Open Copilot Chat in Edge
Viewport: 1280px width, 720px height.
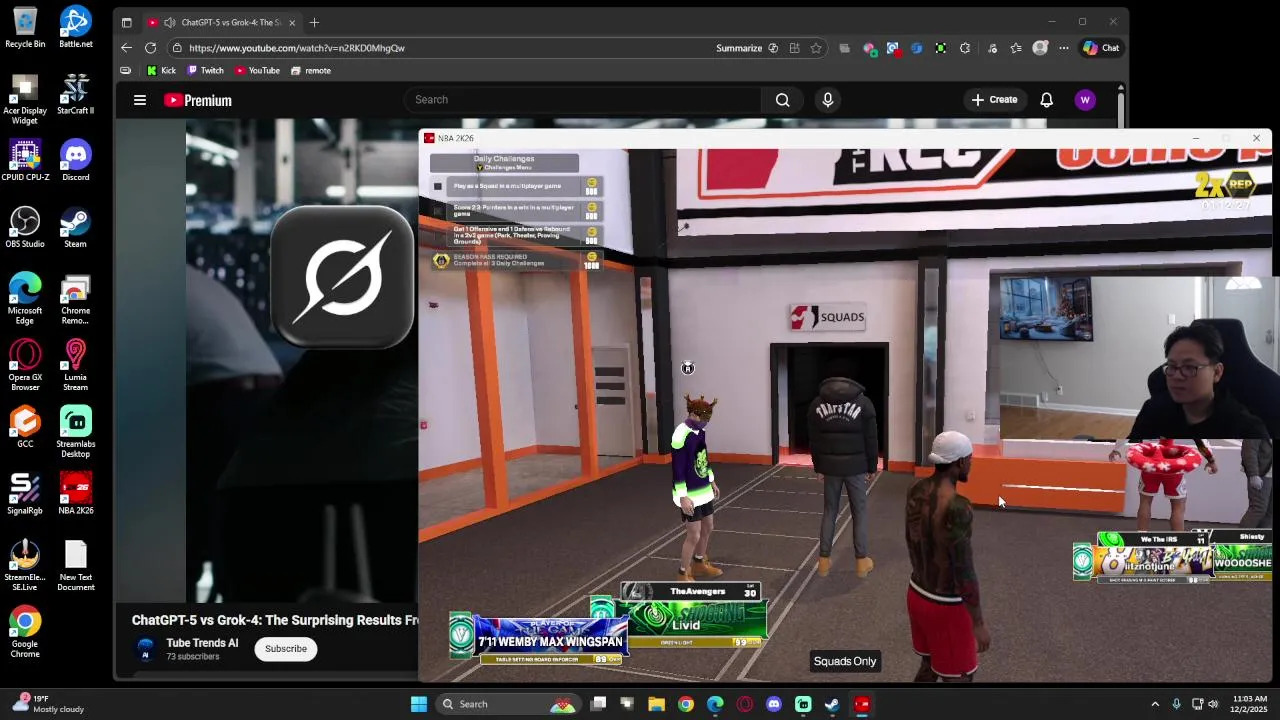[x=1101, y=48]
